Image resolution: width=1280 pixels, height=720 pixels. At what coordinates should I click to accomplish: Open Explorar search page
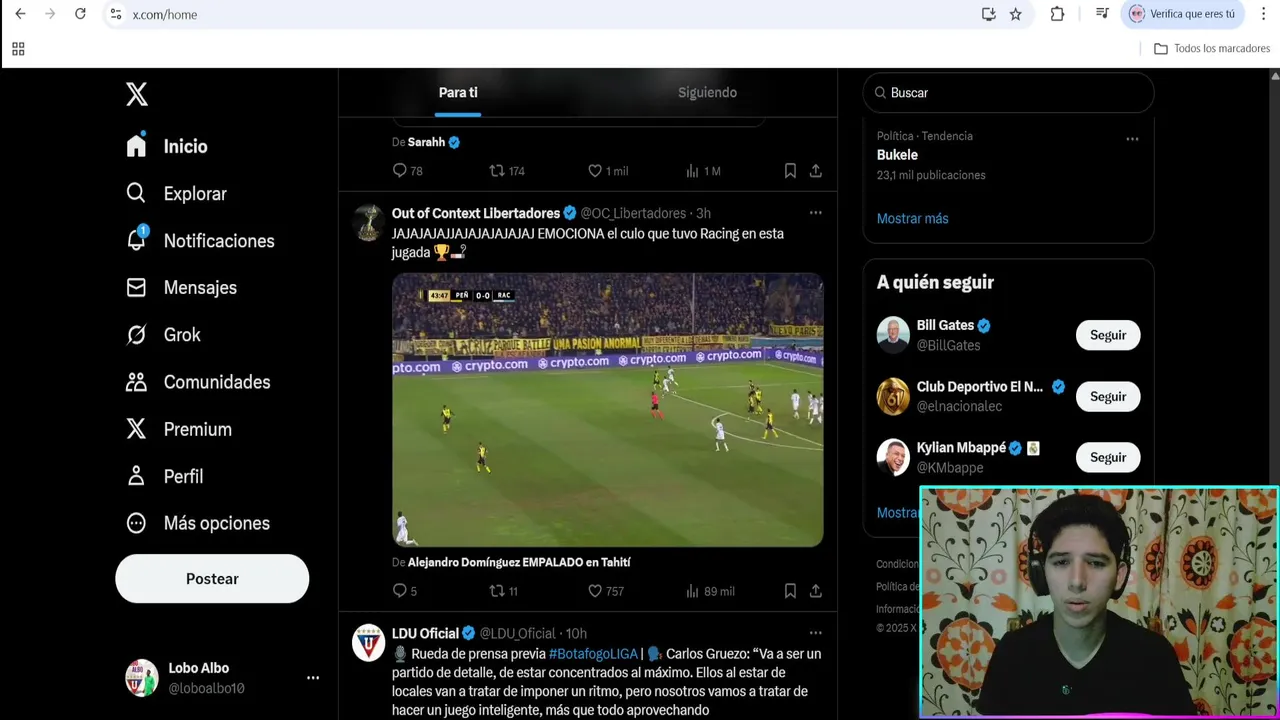click(x=177, y=193)
